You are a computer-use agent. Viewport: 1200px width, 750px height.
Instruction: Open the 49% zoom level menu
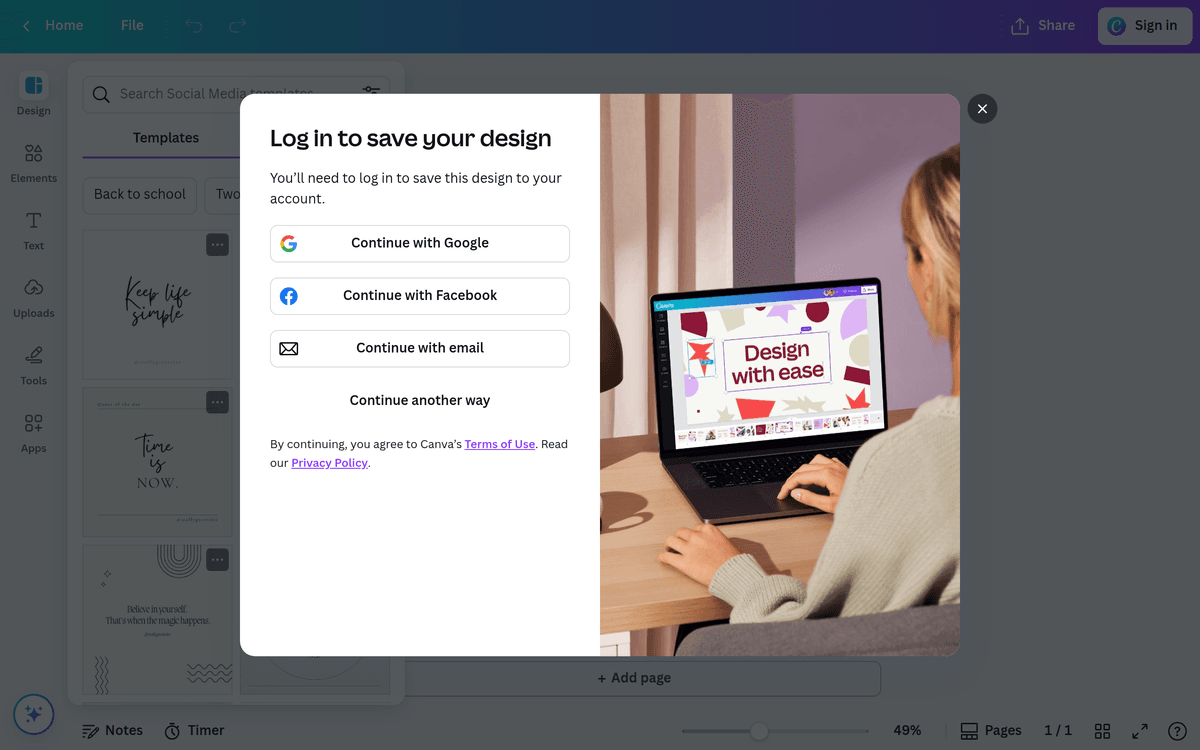(x=907, y=731)
